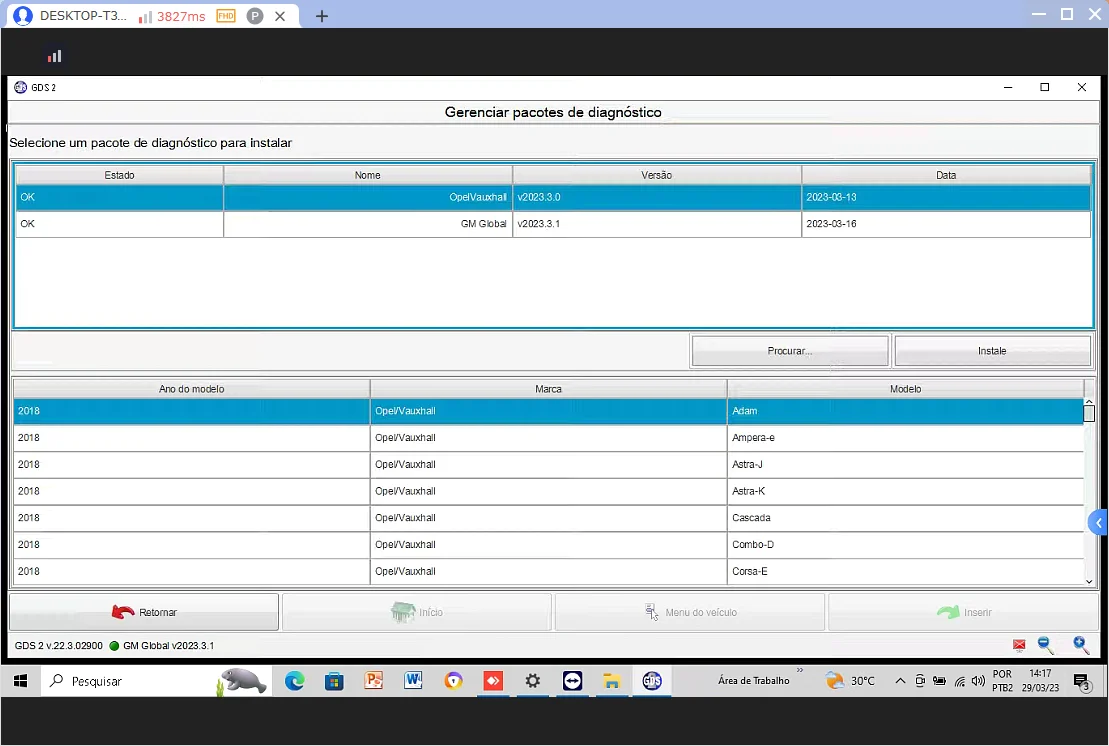The image size is (1109, 746).
Task: Sort packages by Estado column header
Action: tap(119, 175)
